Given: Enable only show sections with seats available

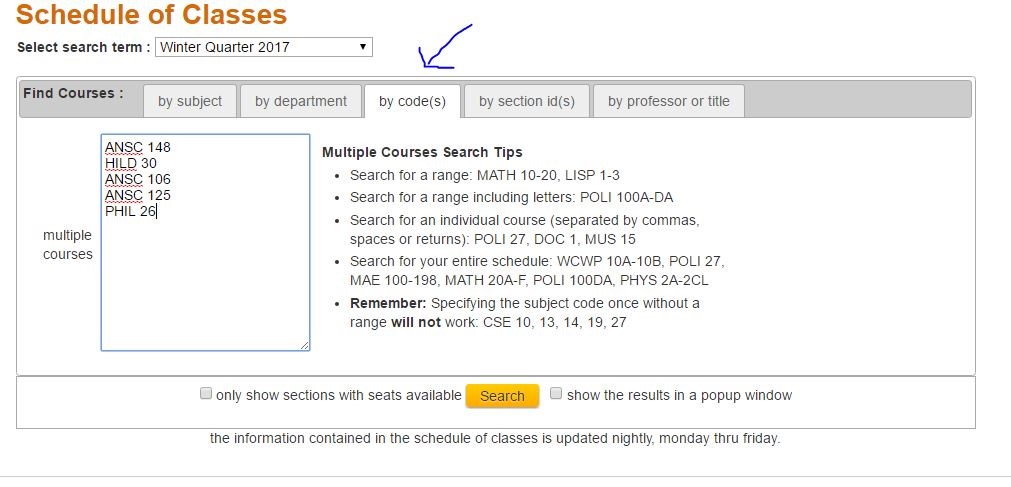Looking at the screenshot, I should pyautogui.click(x=206, y=393).
